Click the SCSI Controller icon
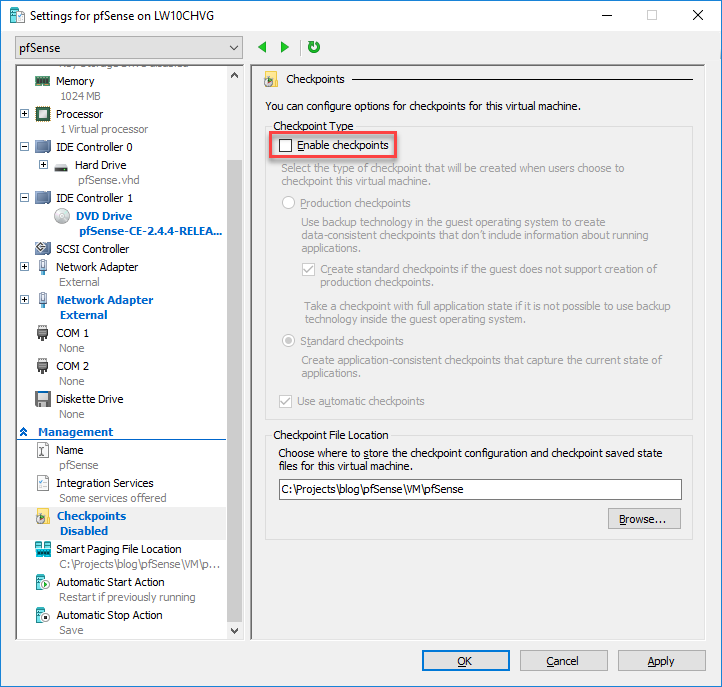 [43, 249]
